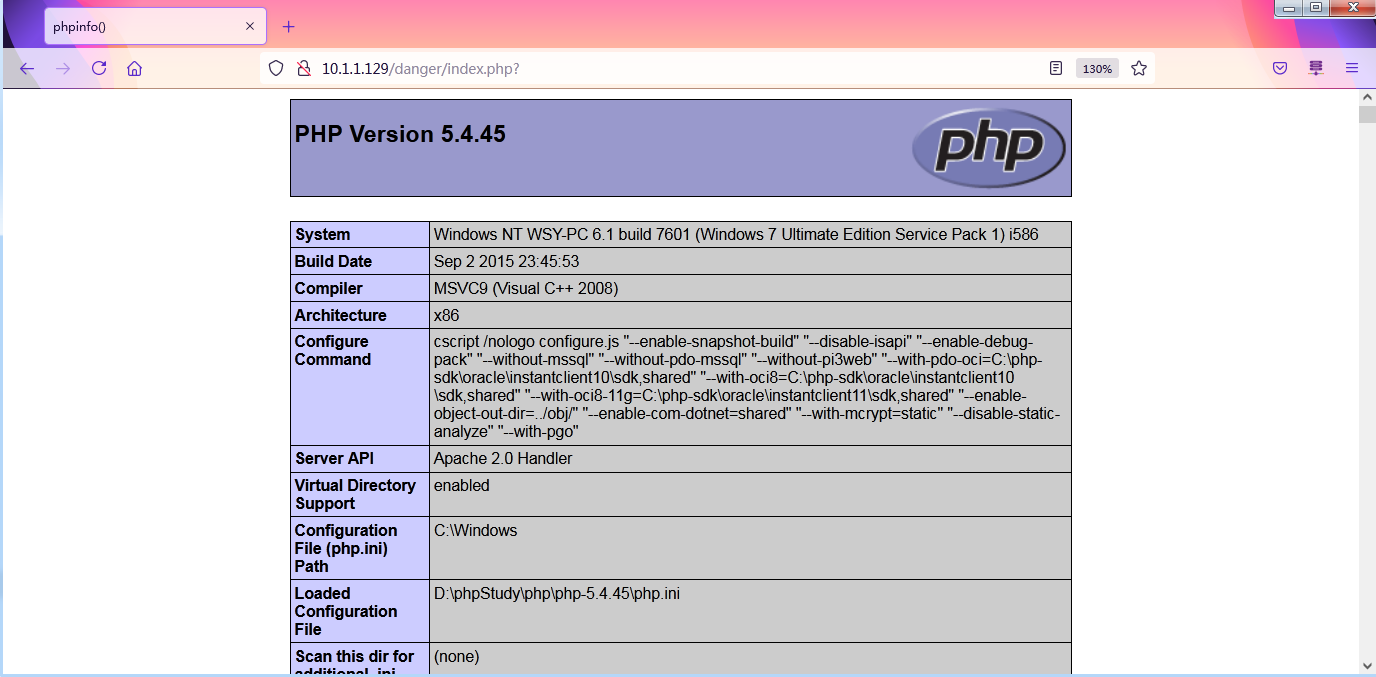Click the Loaded Configuration File label
Image resolution: width=1376 pixels, height=677 pixels.
click(x=346, y=612)
